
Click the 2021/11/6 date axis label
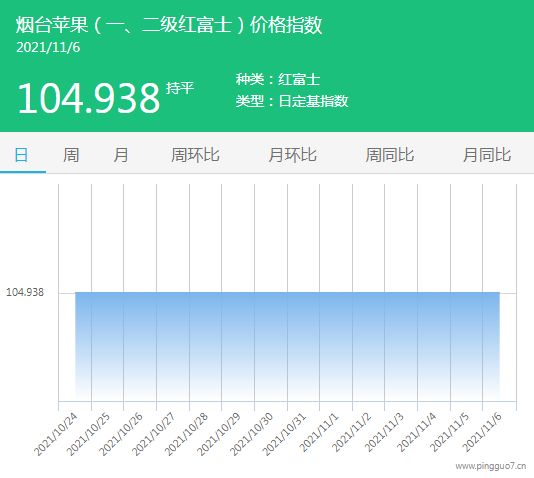click(x=482, y=433)
